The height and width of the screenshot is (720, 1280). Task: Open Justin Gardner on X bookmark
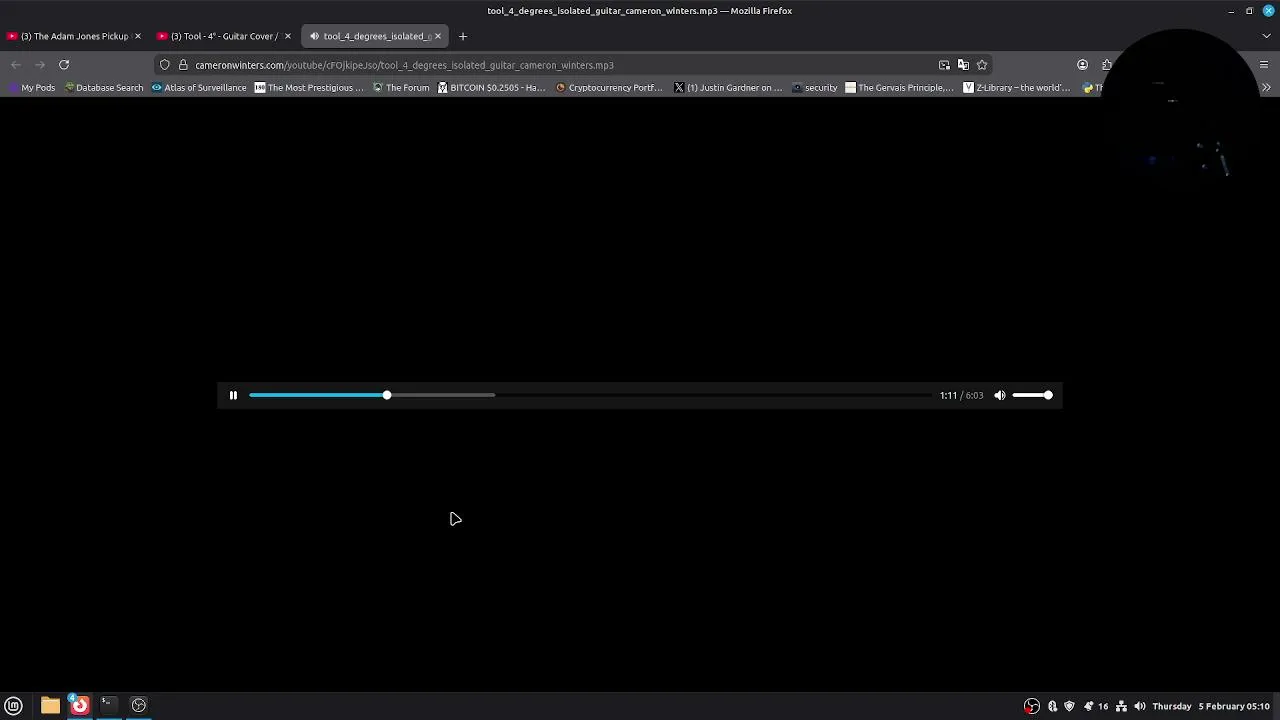click(728, 88)
